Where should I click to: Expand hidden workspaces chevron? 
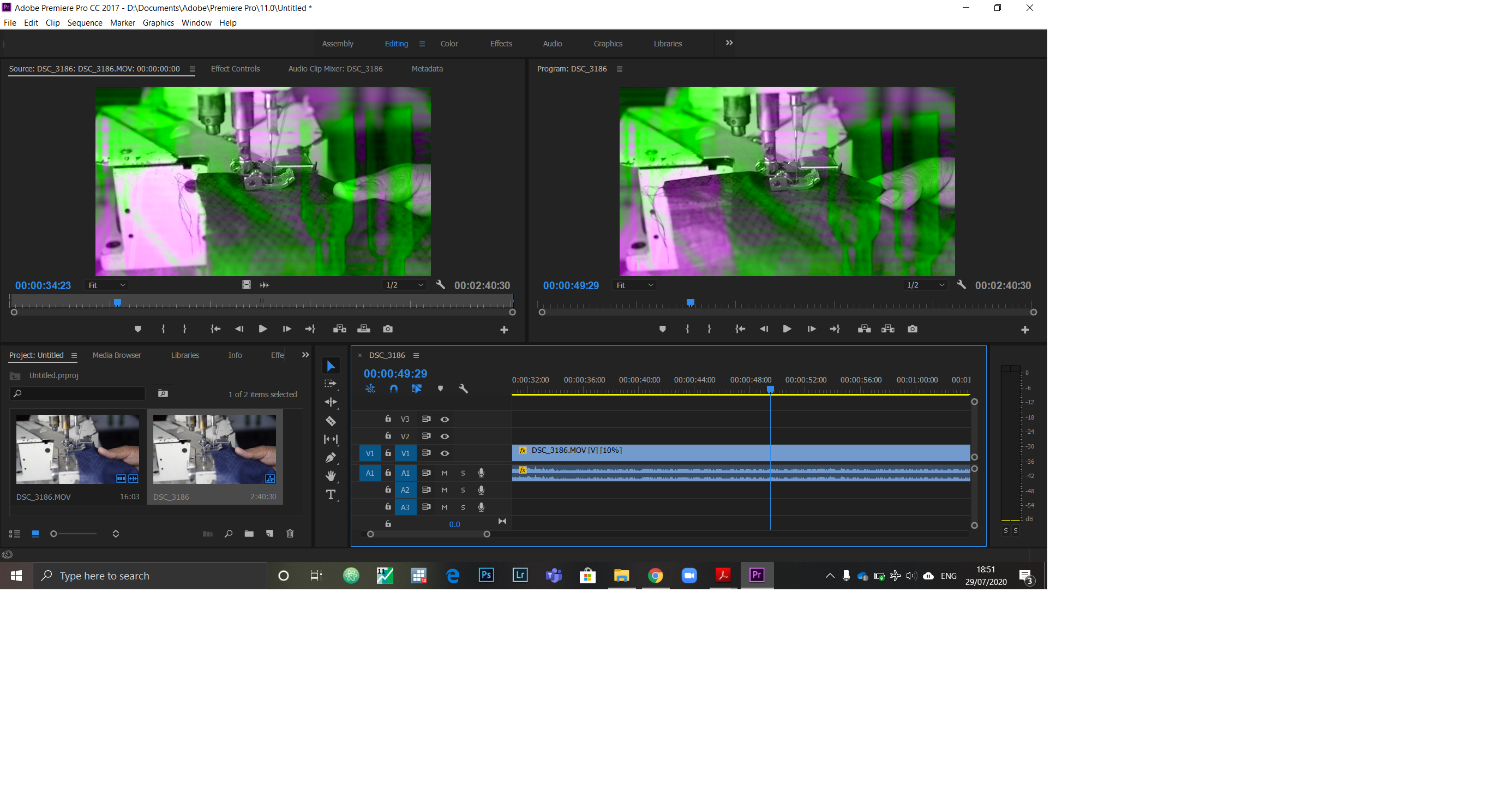tap(729, 43)
